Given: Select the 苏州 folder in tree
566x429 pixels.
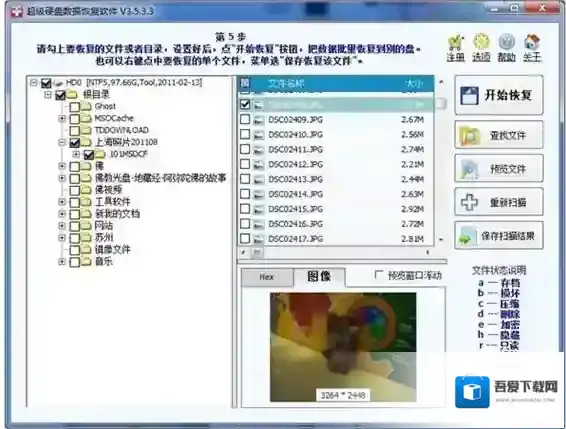Looking at the screenshot, I should pos(104,238).
